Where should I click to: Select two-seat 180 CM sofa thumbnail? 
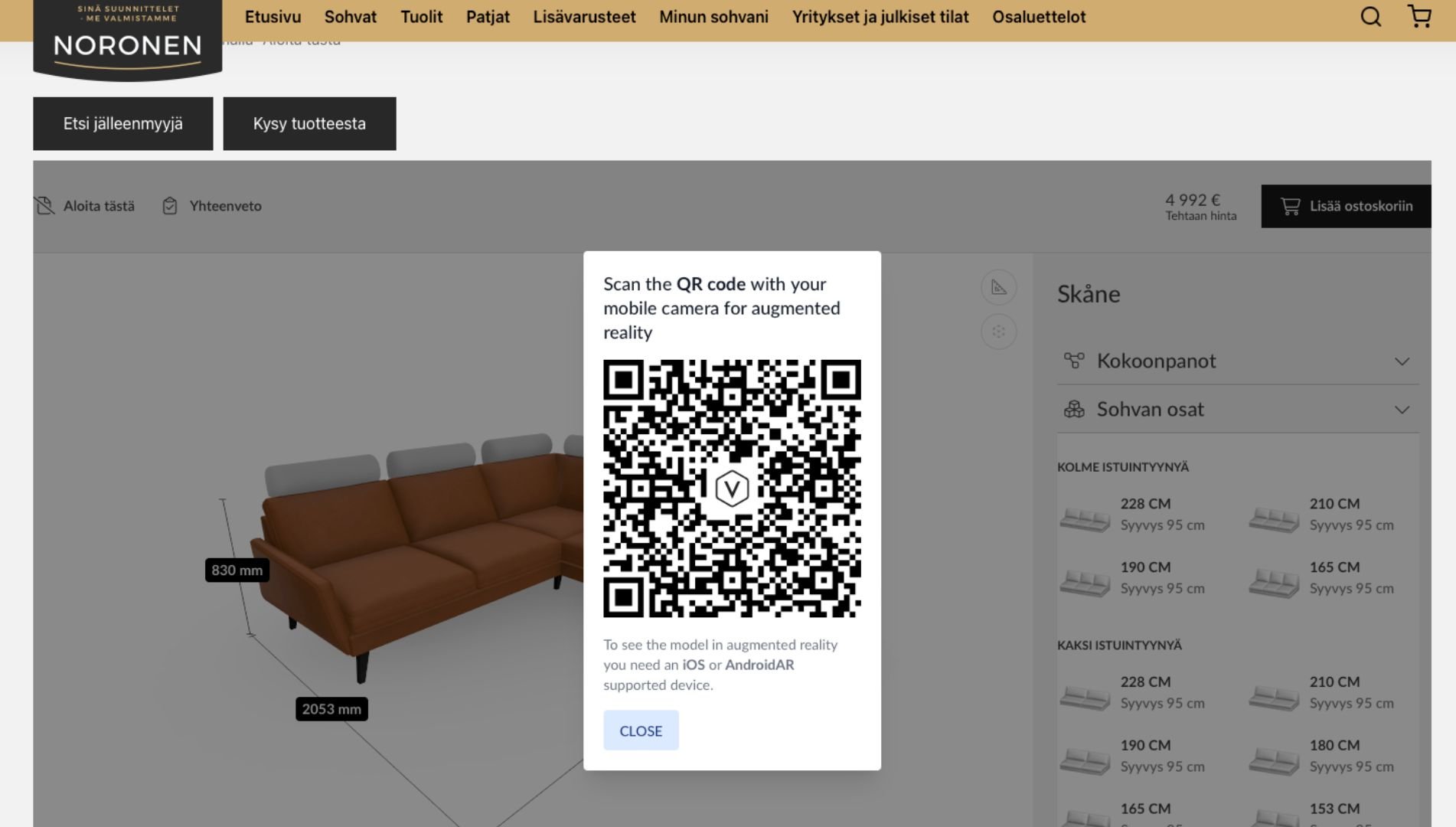pyautogui.click(x=1274, y=761)
